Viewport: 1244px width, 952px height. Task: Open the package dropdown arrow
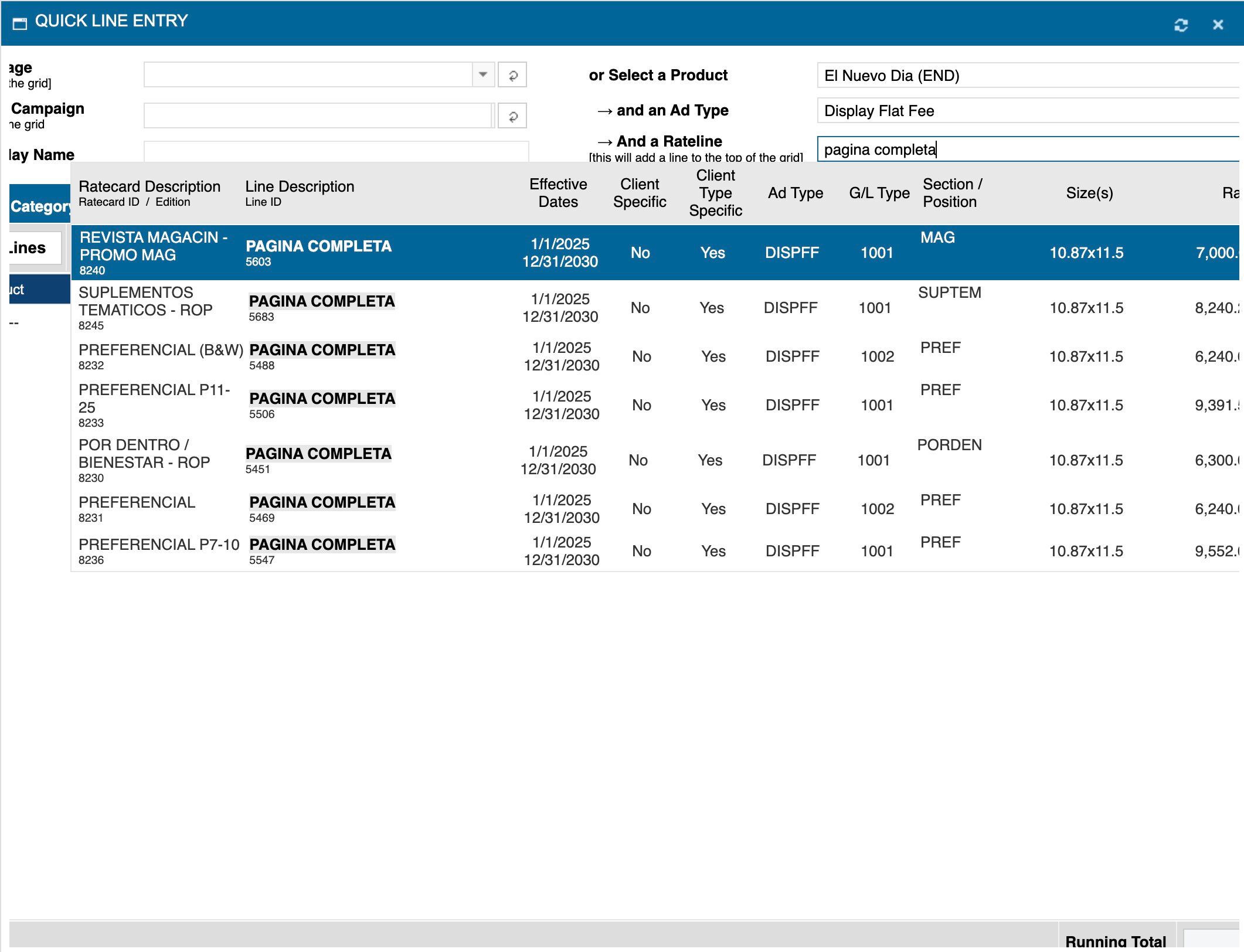(483, 74)
